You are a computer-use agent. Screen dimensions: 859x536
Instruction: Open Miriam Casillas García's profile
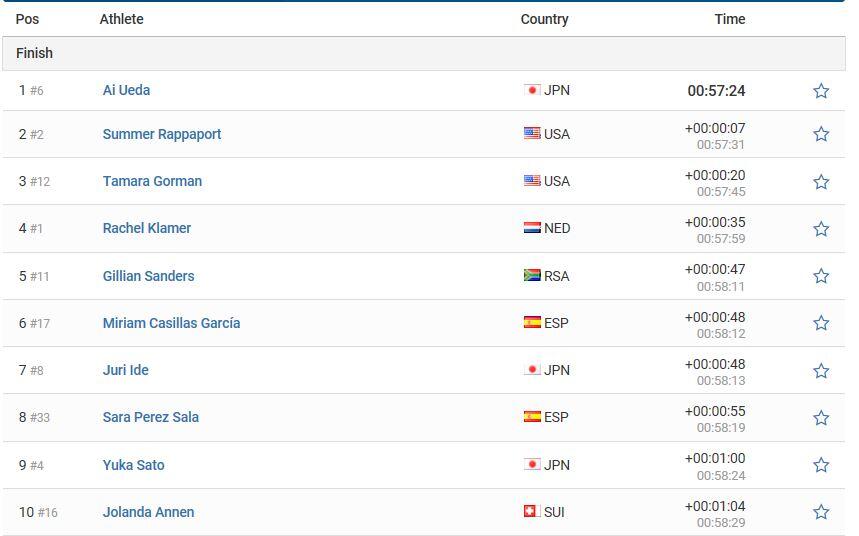[x=171, y=323]
